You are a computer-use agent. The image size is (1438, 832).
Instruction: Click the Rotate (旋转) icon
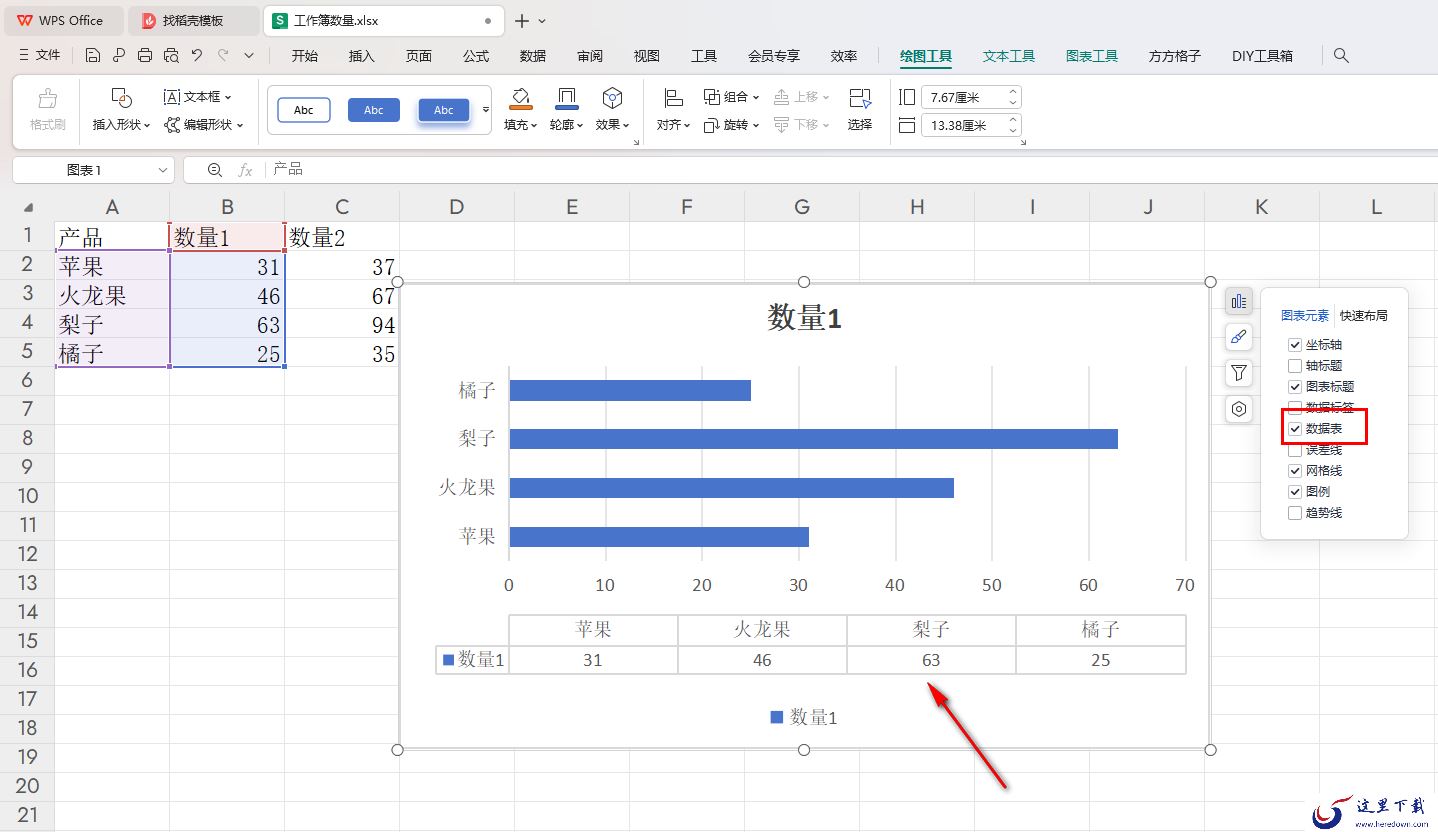click(712, 125)
